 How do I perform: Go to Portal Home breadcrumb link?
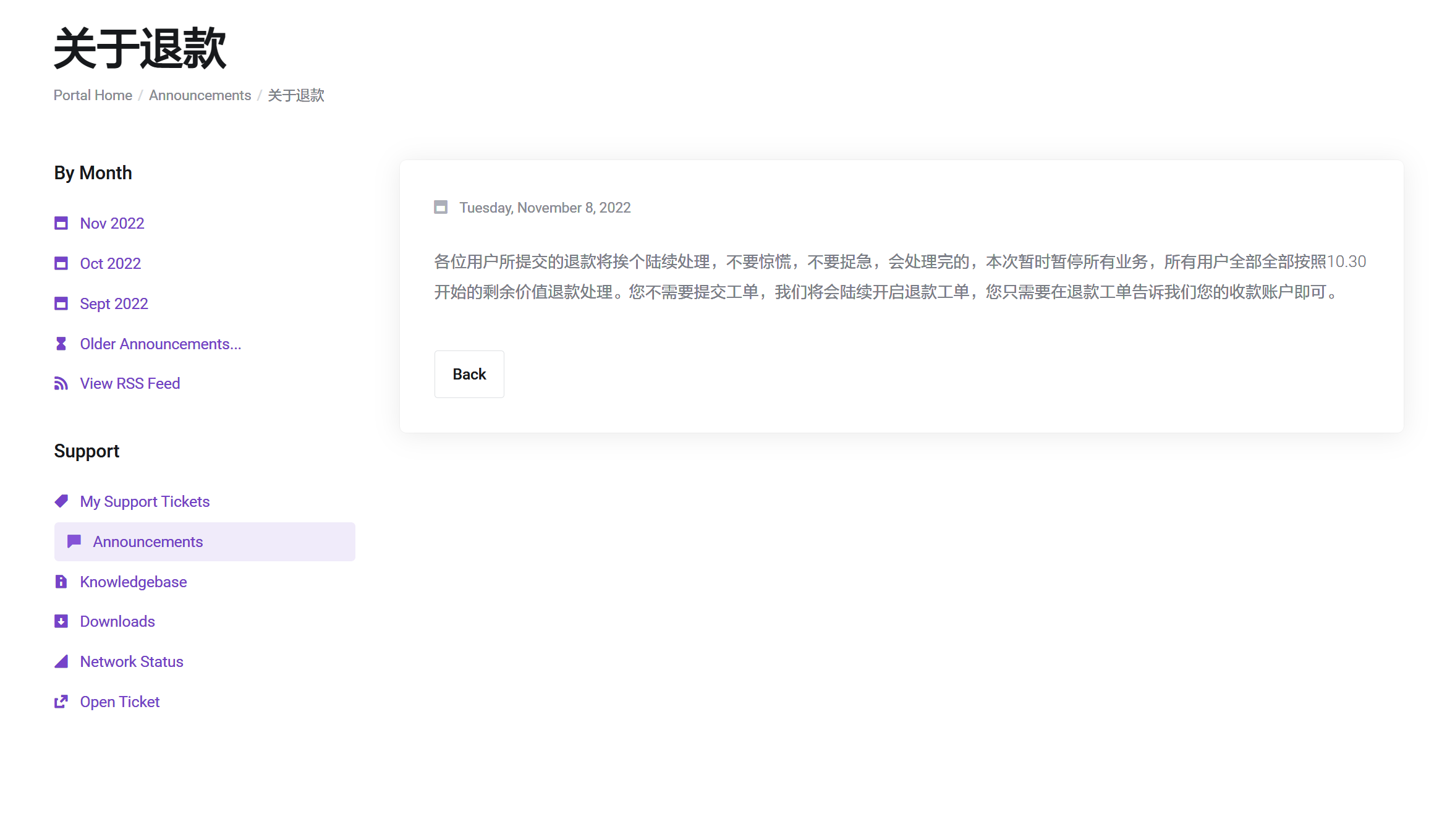click(93, 95)
